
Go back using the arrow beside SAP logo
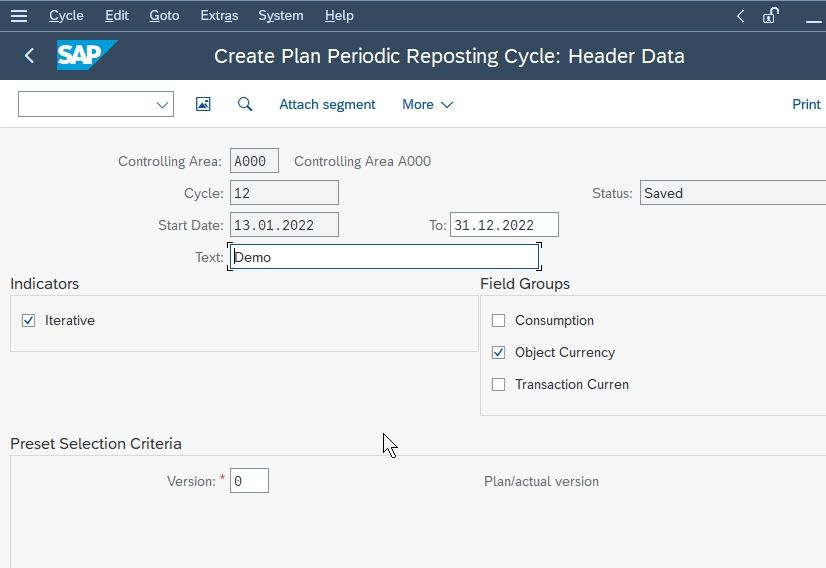tap(30, 55)
